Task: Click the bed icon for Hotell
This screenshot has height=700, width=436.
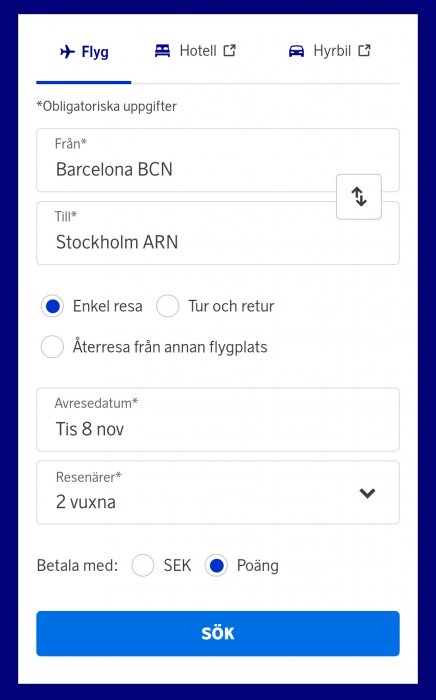Action: (162, 51)
